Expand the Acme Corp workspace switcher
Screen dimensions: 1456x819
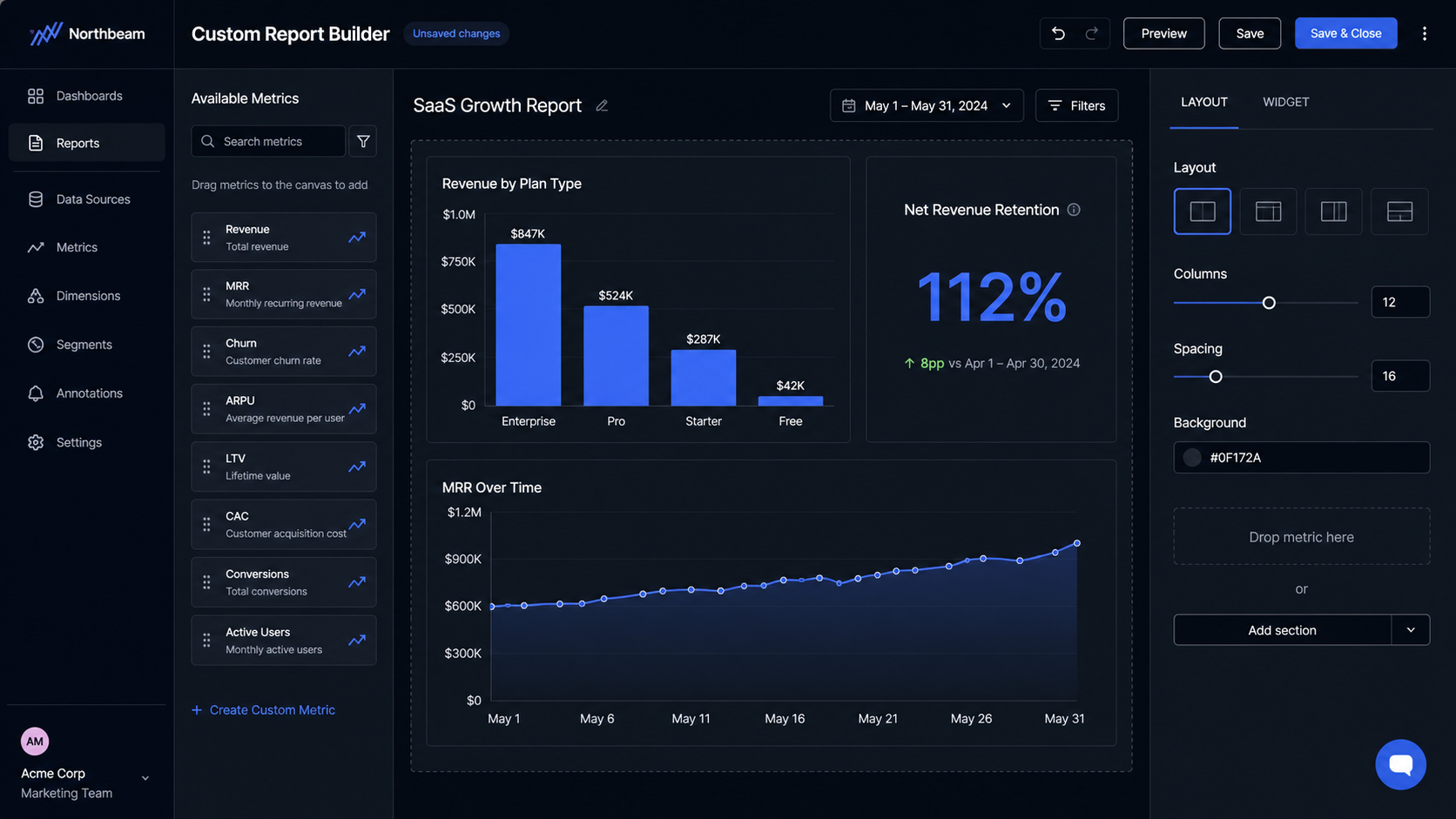point(145,778)
